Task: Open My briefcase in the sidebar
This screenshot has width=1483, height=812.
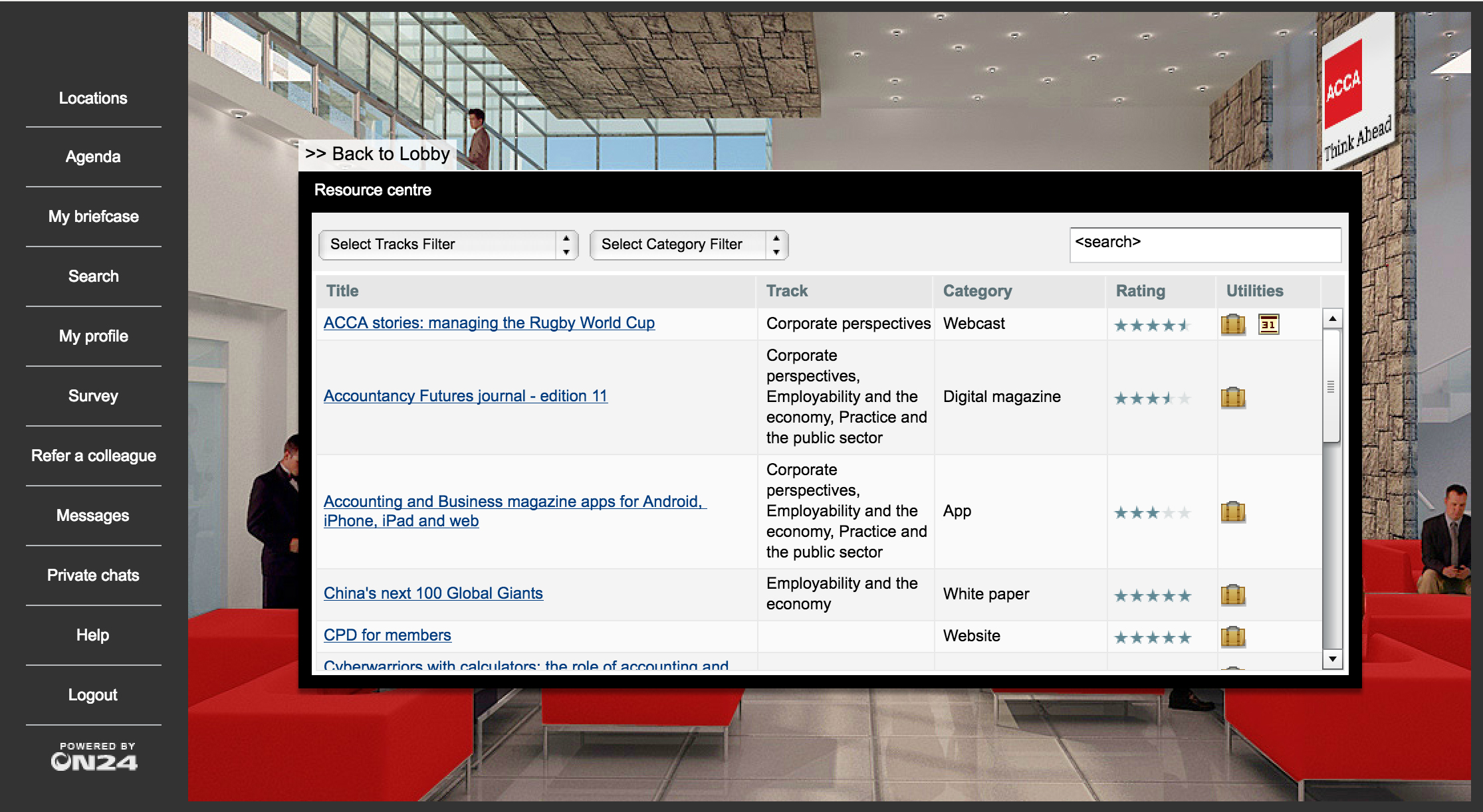Action: point(93,217)
